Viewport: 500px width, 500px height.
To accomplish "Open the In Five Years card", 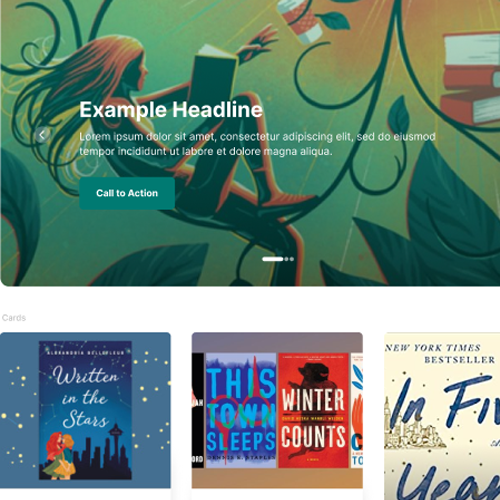I will tap(442, 416).
